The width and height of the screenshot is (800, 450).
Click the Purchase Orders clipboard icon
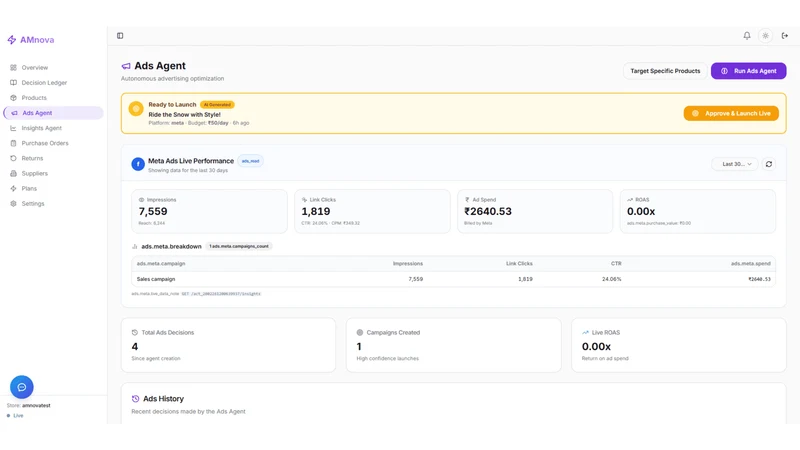[x=13, y=143]
